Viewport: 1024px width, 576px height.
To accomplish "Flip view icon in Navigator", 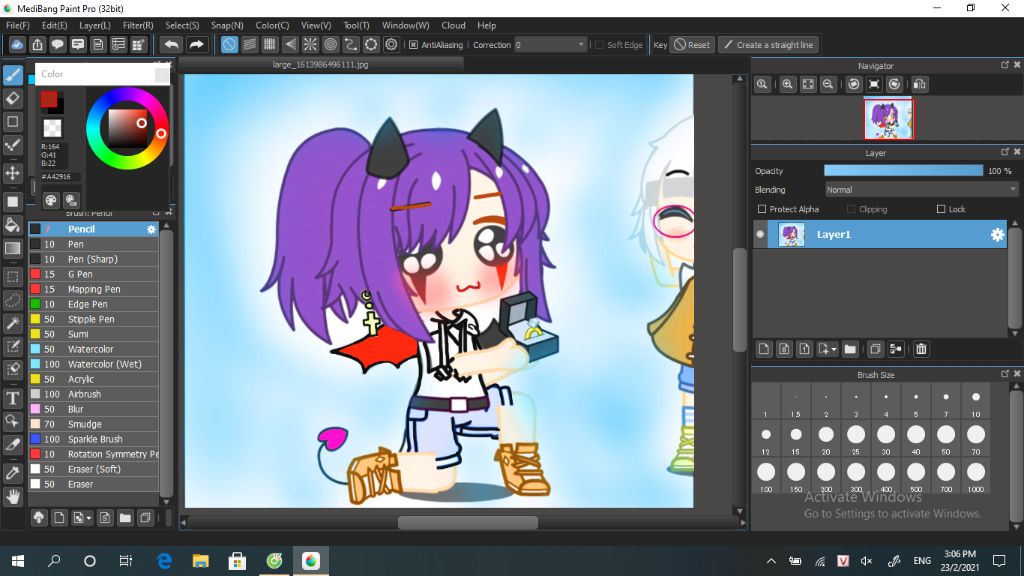I will pos(920,84).
